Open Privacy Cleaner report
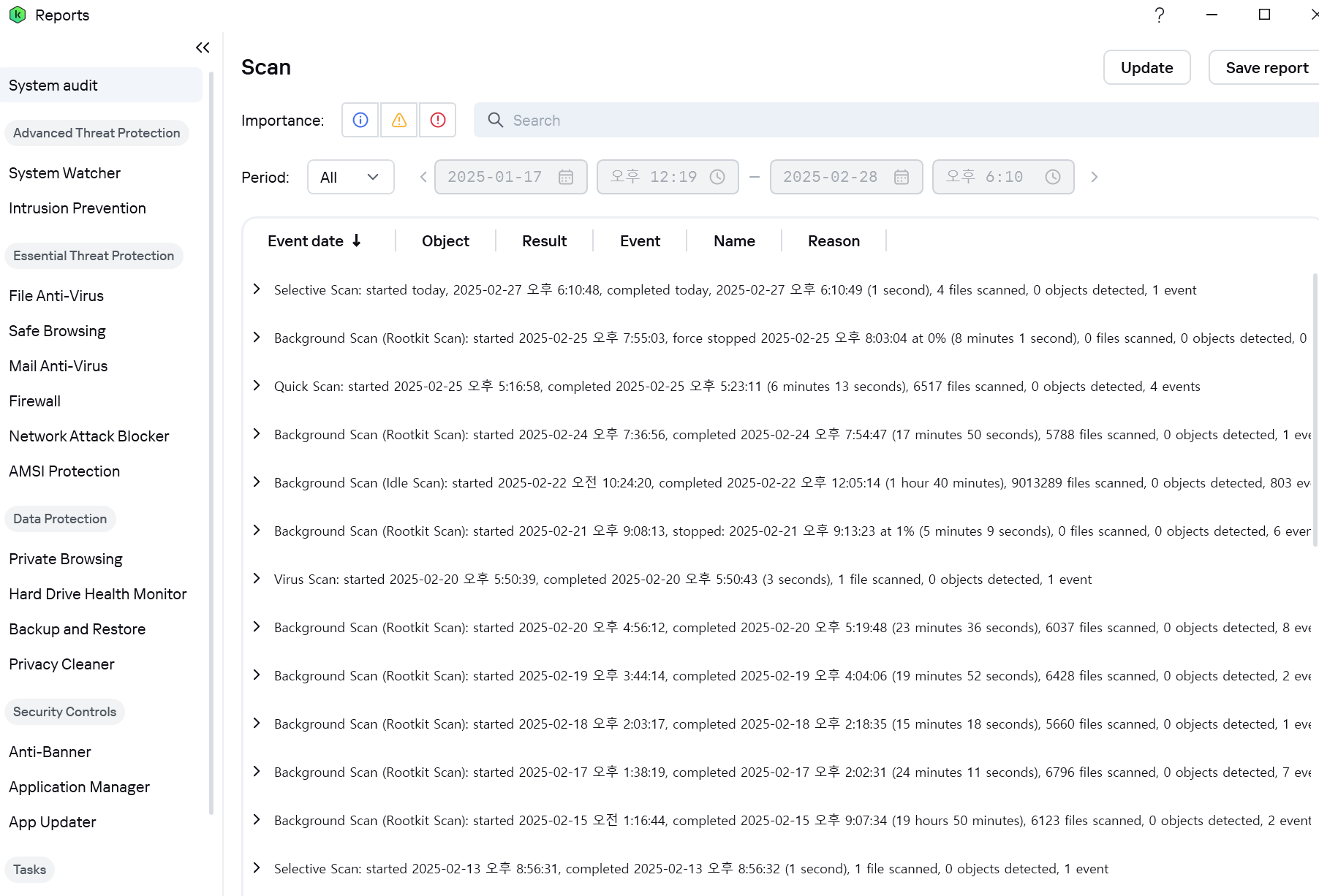Image resolution: width=1319 pixels, height=896 pixels. tap(61, 664)
